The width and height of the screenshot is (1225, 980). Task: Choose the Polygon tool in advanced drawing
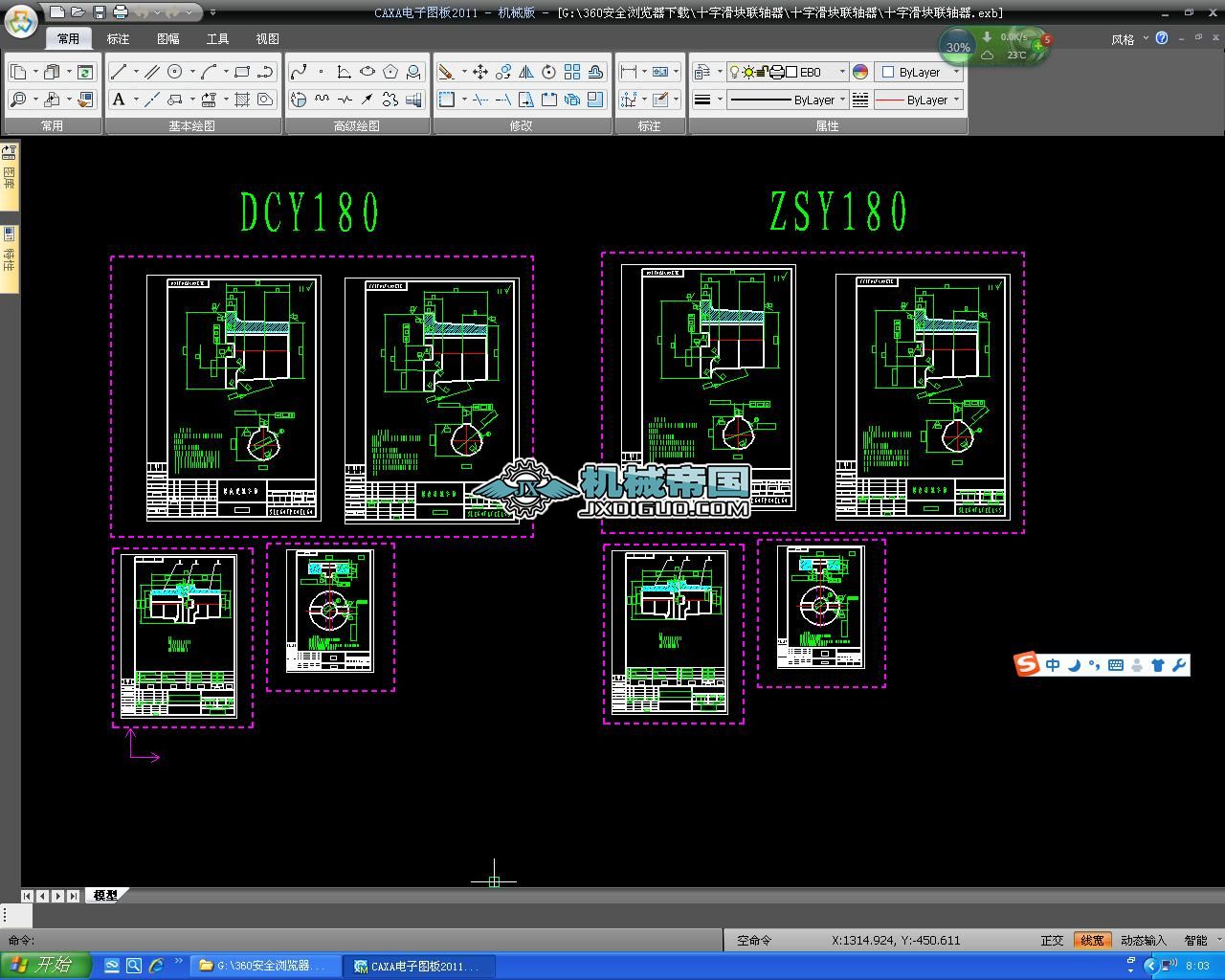(390, 72)
